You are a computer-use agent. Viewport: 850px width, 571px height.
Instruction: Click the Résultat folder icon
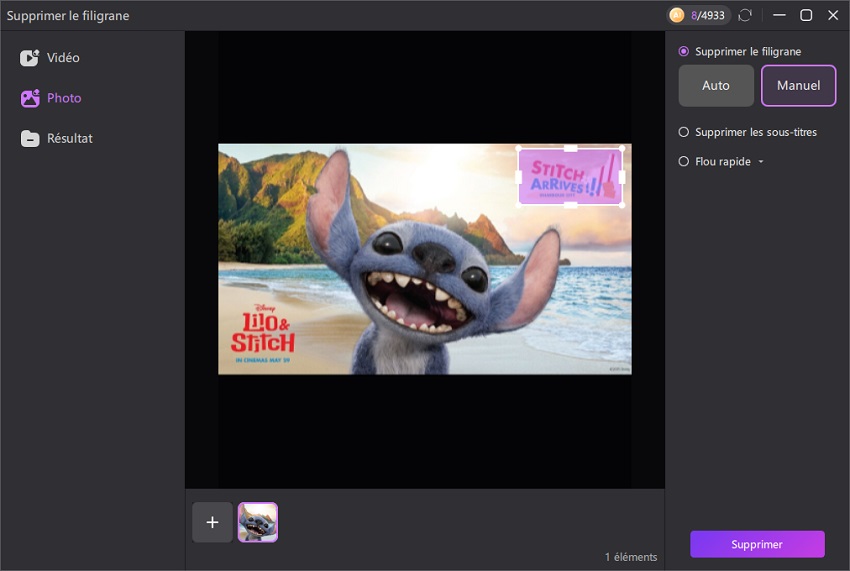[30, 139]
